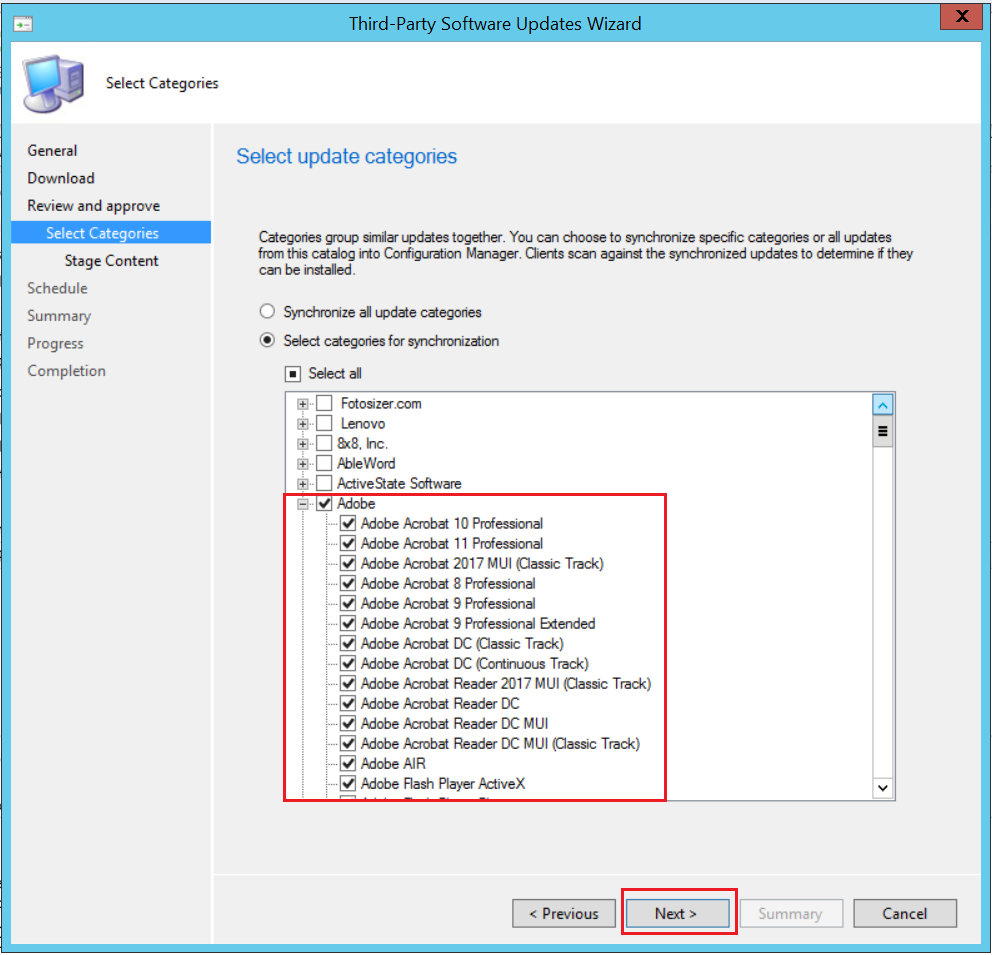The width and height of the screenshot is (992, 955).
Task: Uncheck Adobe Acrobat DC (Continuous Track)
Action: [x=348, y=663]
